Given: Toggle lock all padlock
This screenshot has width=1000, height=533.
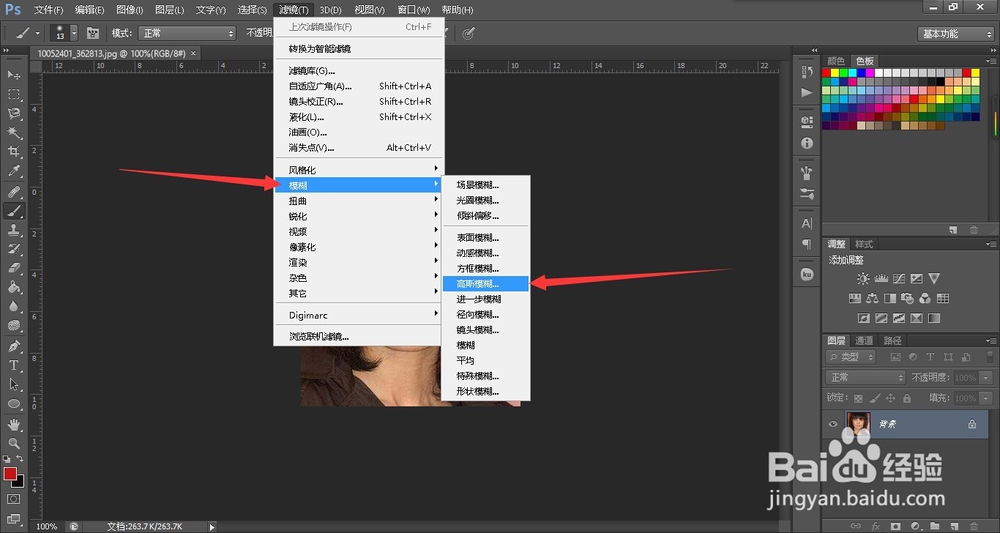Looking at the screenshot, I should coord(907,398).
